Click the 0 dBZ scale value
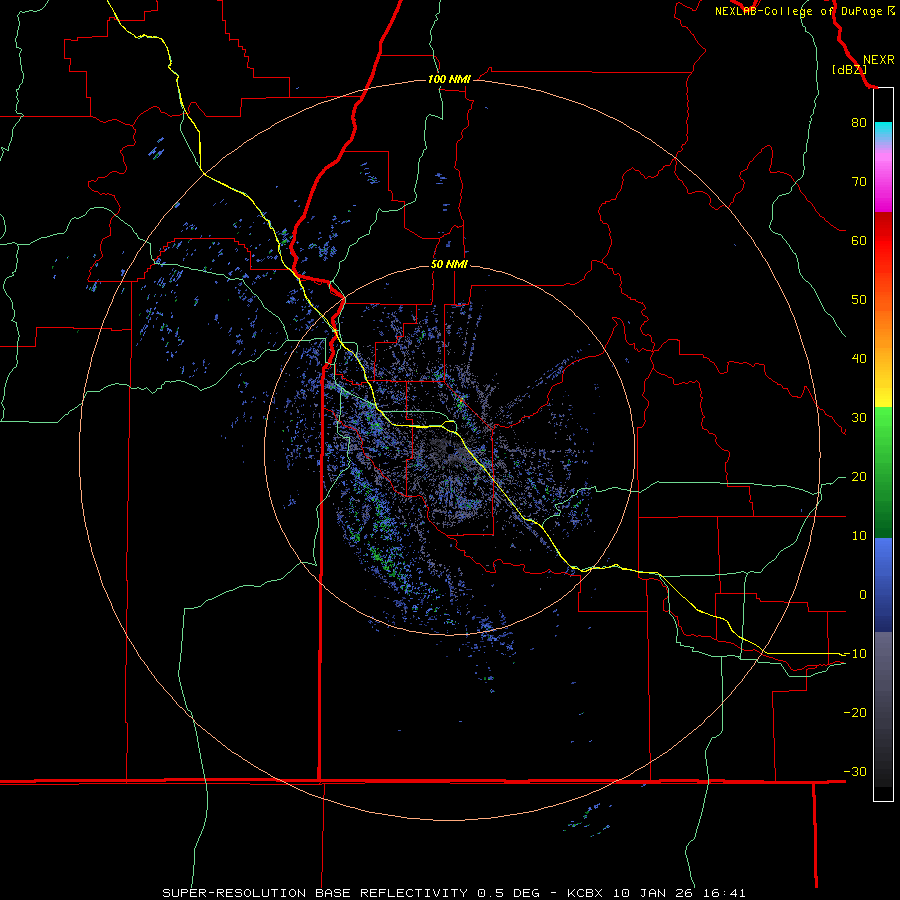Viewport: 900px width, 900px height. coord(863,595)
